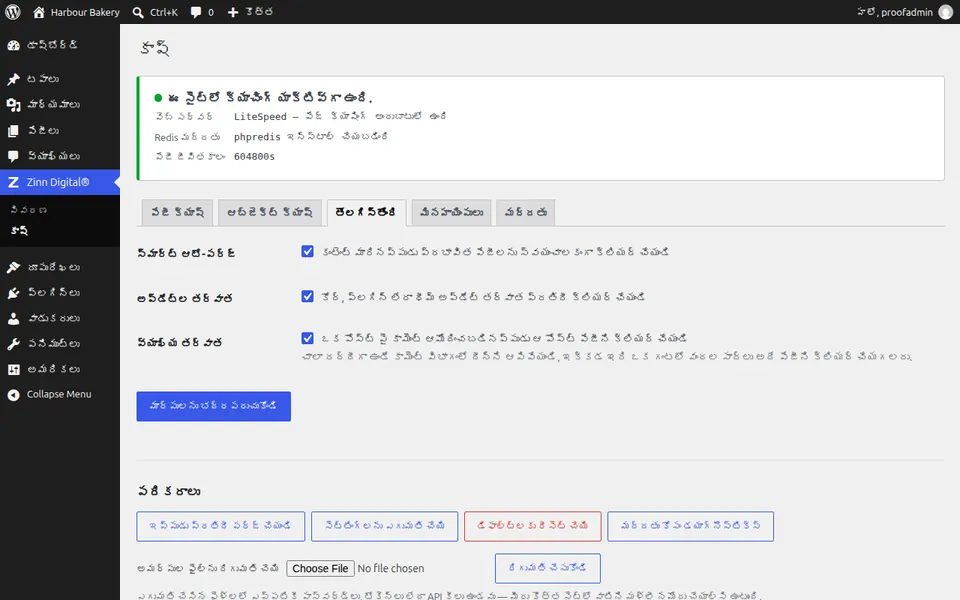Untick the Smart auto-purge checkbox
960x600 pixels.
(x=307, y=251)
